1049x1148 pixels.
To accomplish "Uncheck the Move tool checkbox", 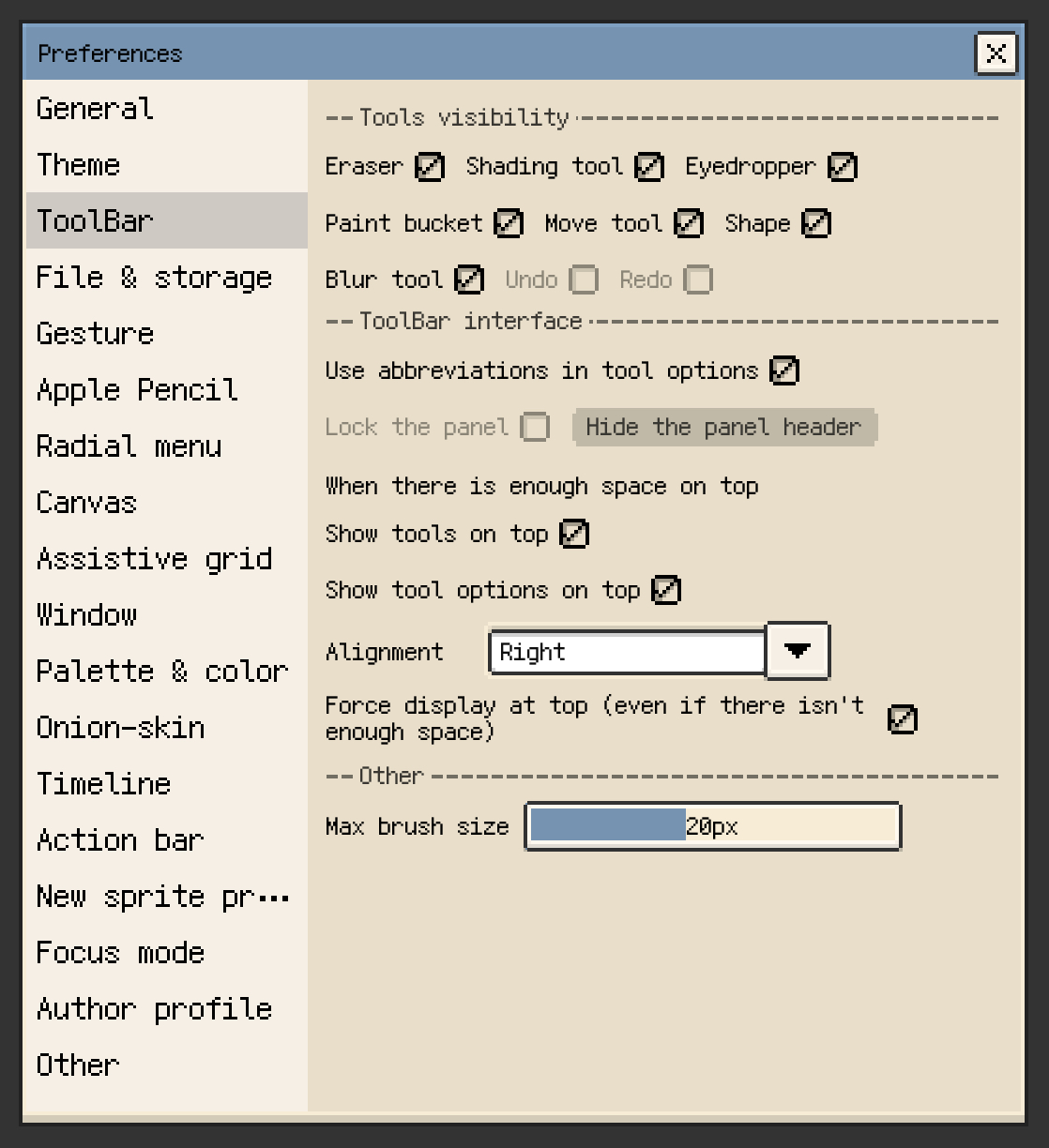I will click(689, 223).
